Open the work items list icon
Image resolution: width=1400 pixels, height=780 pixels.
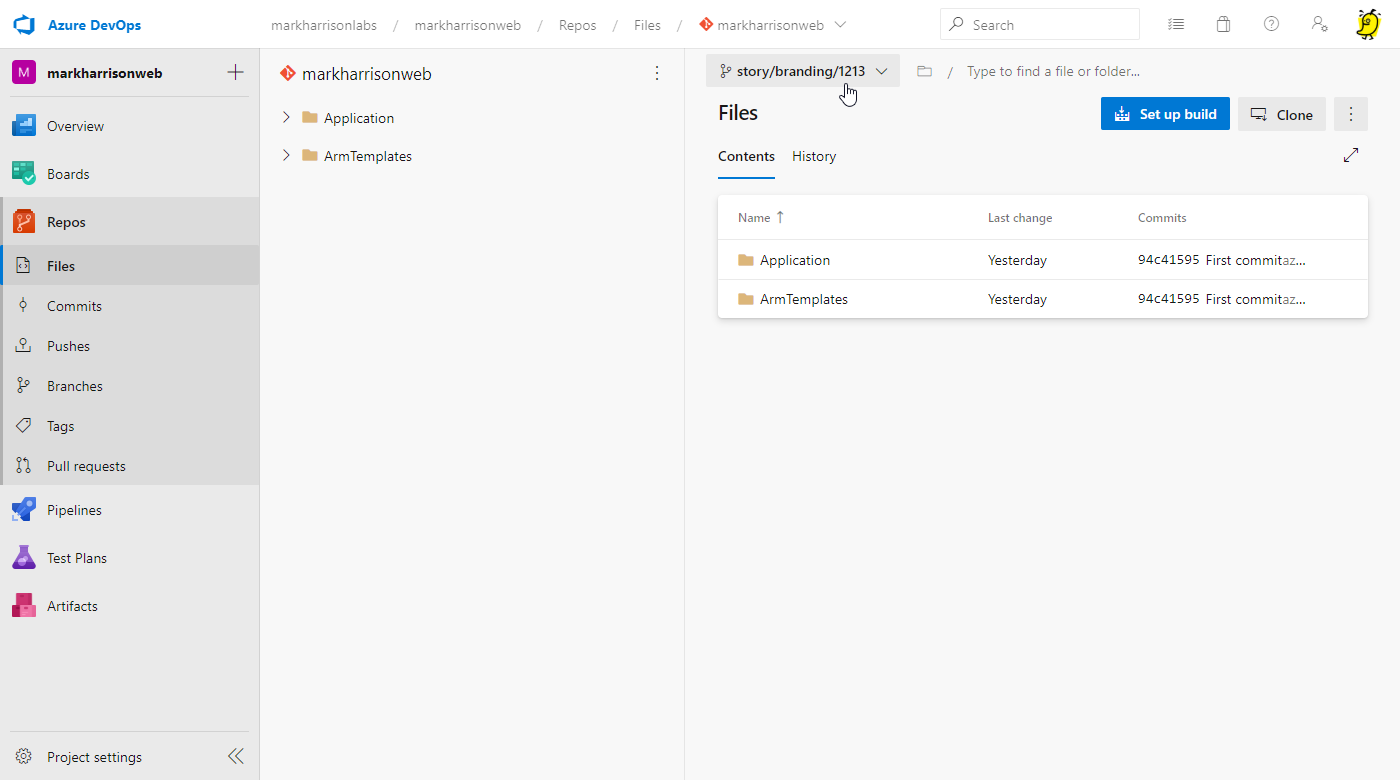1176,25
